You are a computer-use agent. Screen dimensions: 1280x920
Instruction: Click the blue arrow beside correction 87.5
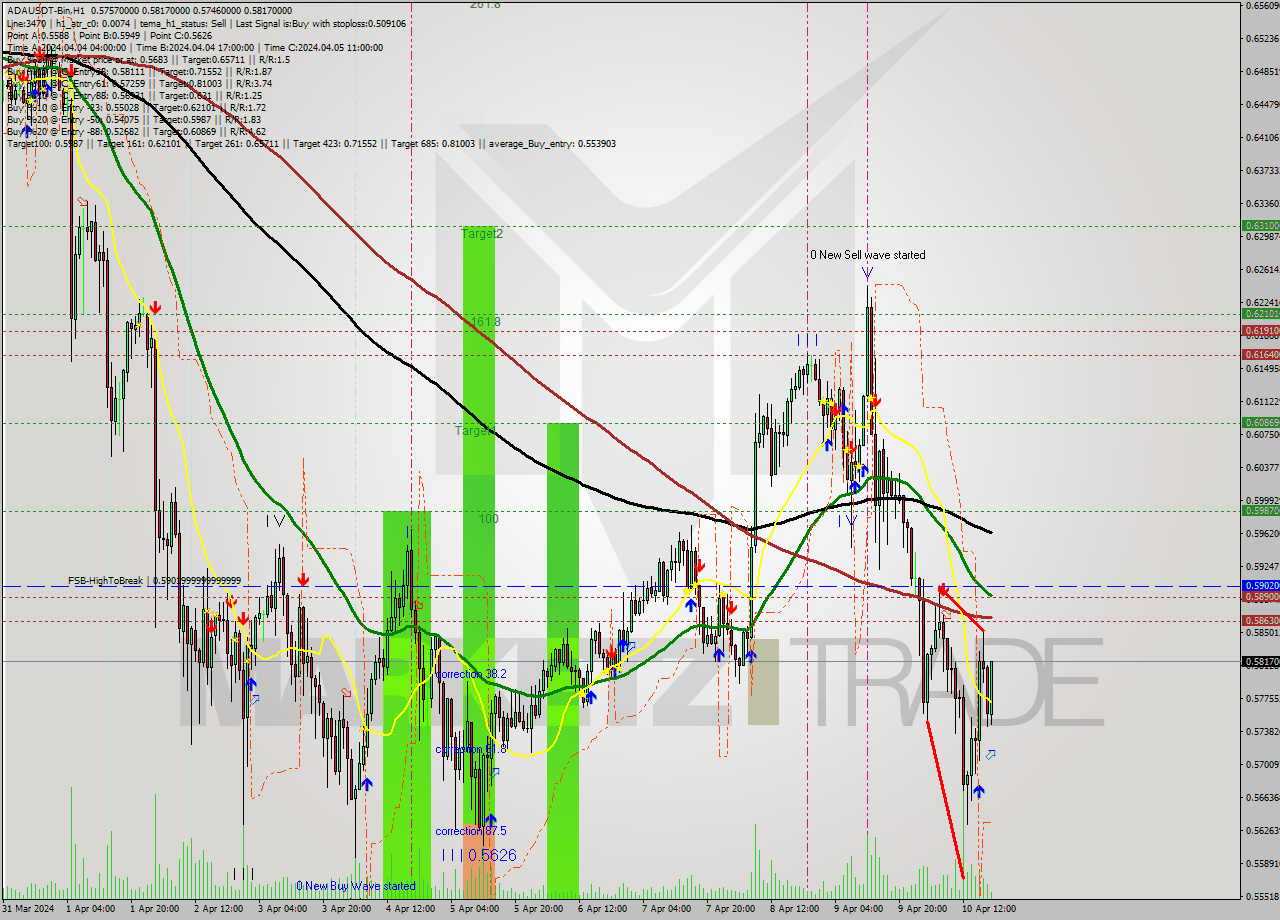pyautogui.click(x=490, y=821)
